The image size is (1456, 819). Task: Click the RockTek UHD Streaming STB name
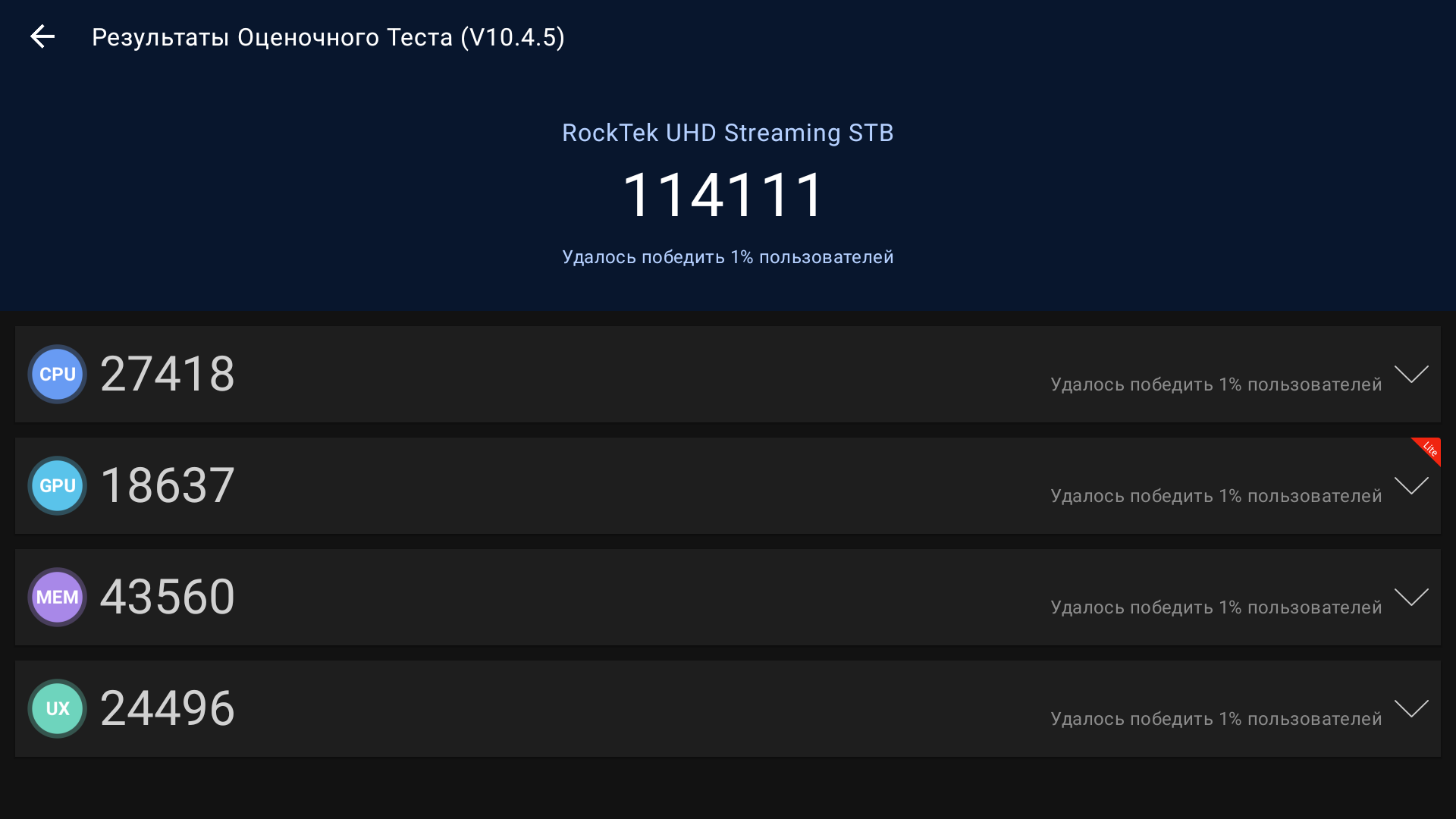[727, 133]
